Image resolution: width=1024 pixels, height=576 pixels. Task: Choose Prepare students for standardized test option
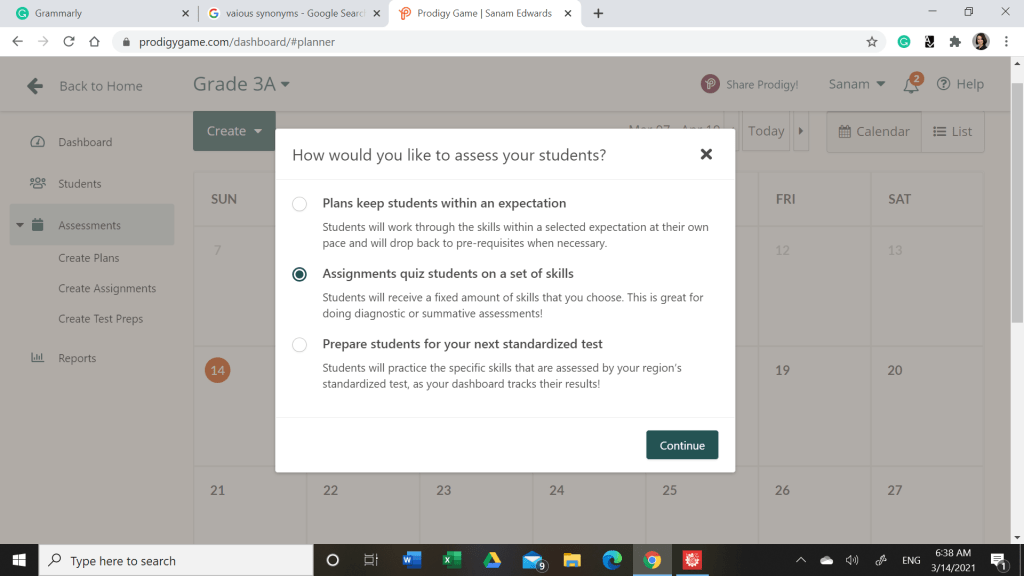pyautogui.click(x=299, y=345)
